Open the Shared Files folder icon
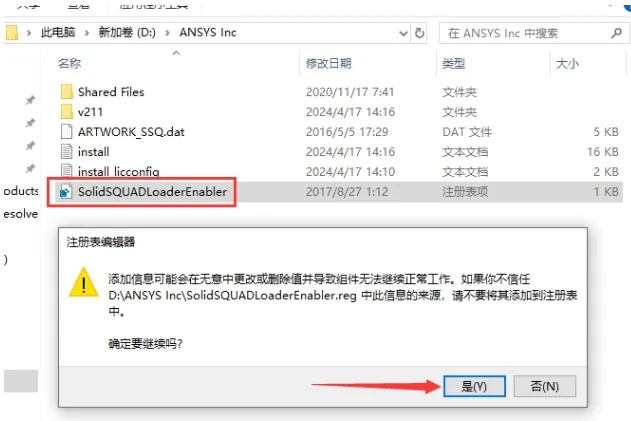The image size is (631, 421). tap(66, 92)
